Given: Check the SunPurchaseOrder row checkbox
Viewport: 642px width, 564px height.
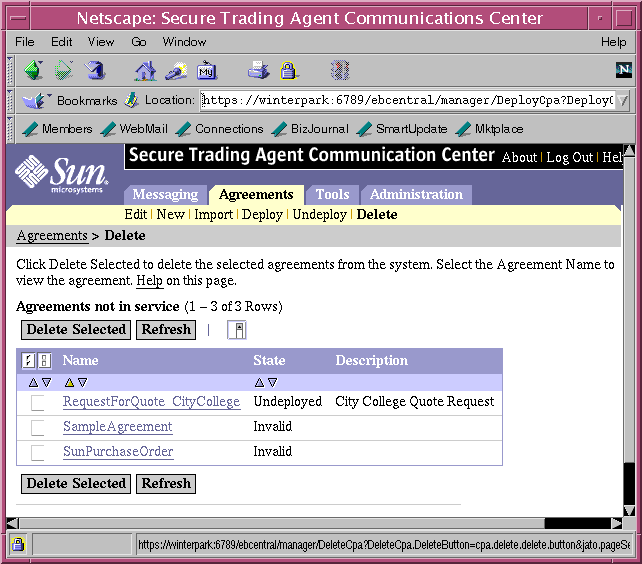Looking at the screenshot, I should coord(38,453).
